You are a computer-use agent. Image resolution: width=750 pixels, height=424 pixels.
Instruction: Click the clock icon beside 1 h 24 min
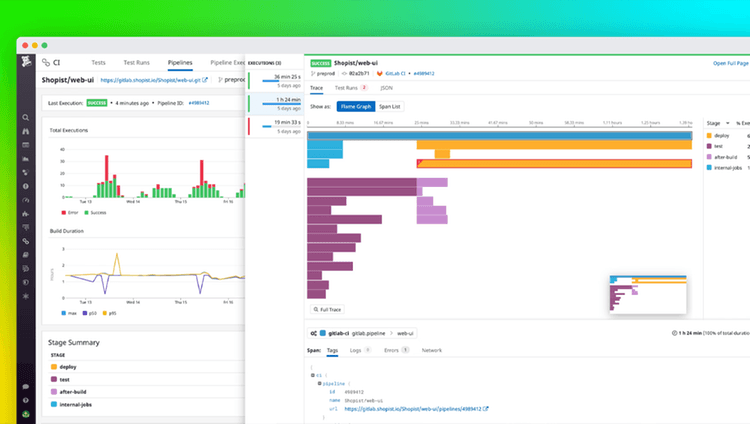click(674, 333)
